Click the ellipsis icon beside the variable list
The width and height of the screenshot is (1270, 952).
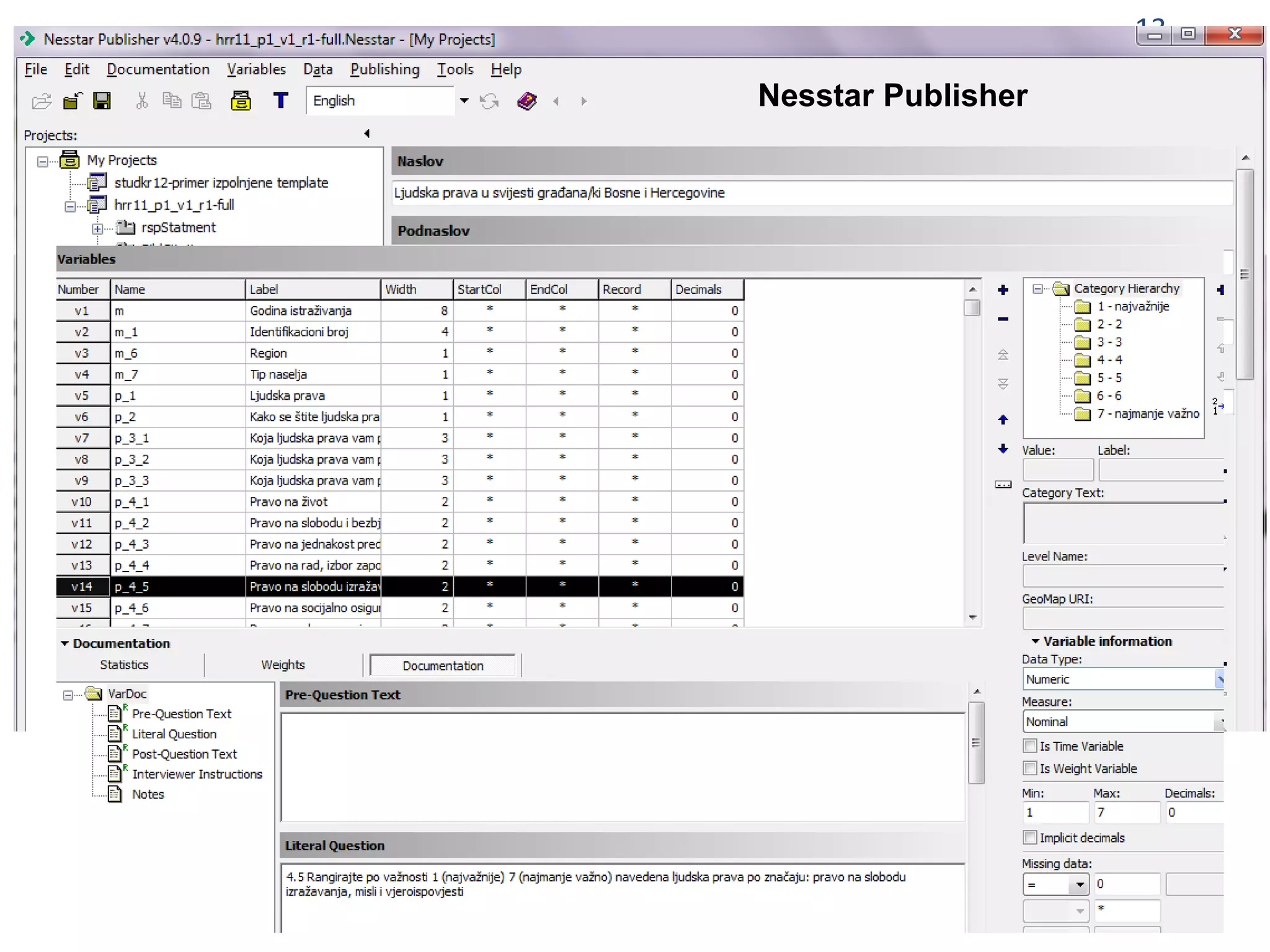coord(1003,485)
